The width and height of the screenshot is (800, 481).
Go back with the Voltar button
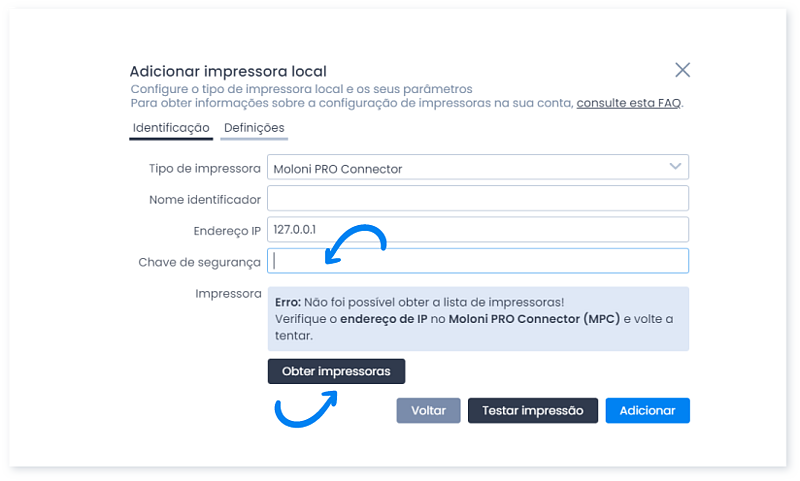(428, 410)
